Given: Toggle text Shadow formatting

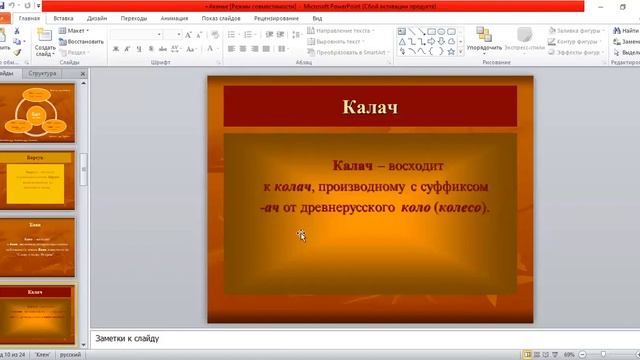Looking at the screenshot, I should [151, 49].
